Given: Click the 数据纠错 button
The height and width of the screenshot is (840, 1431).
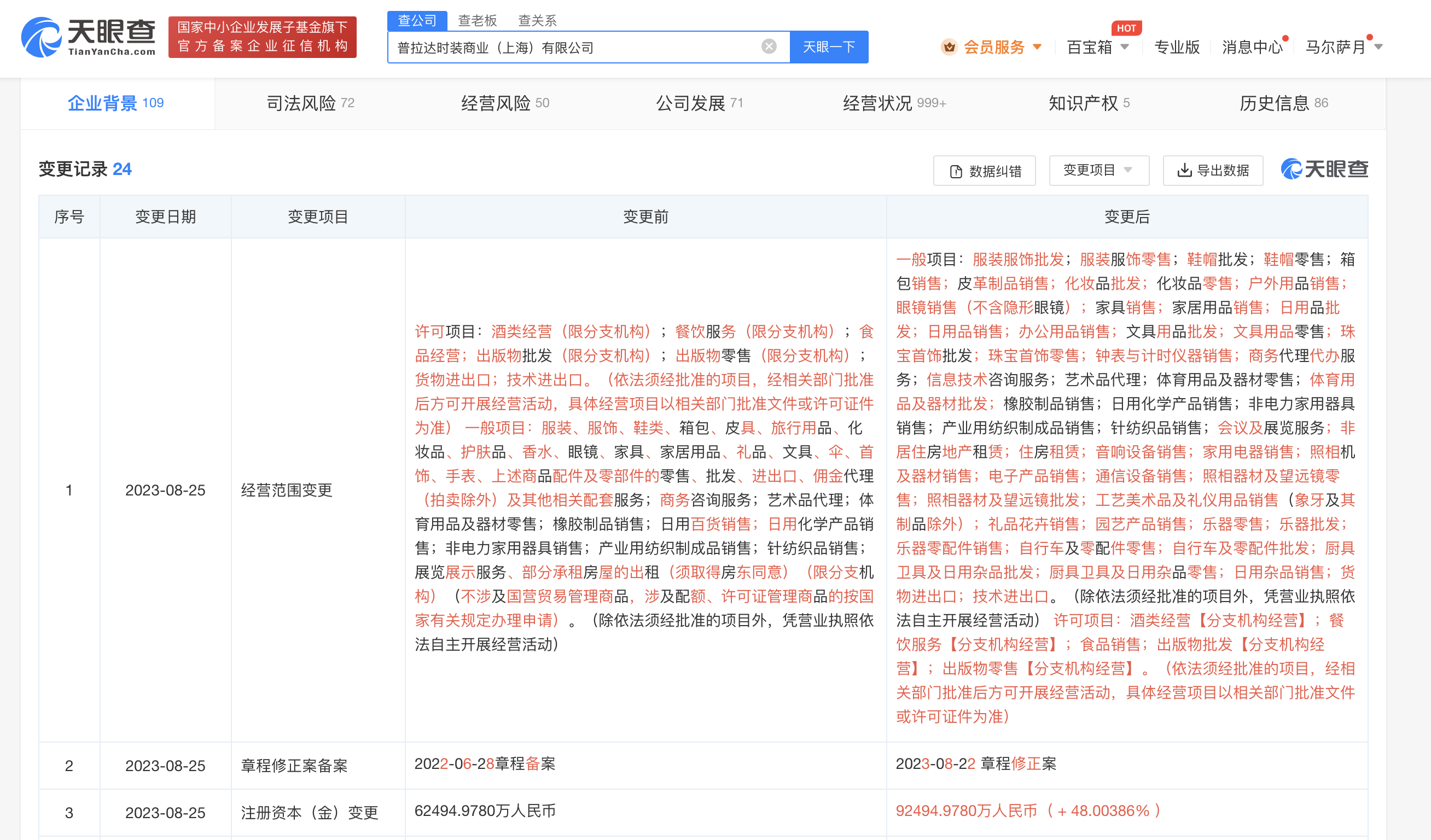Looking at the screenshot, I should [x=984, y=170].
